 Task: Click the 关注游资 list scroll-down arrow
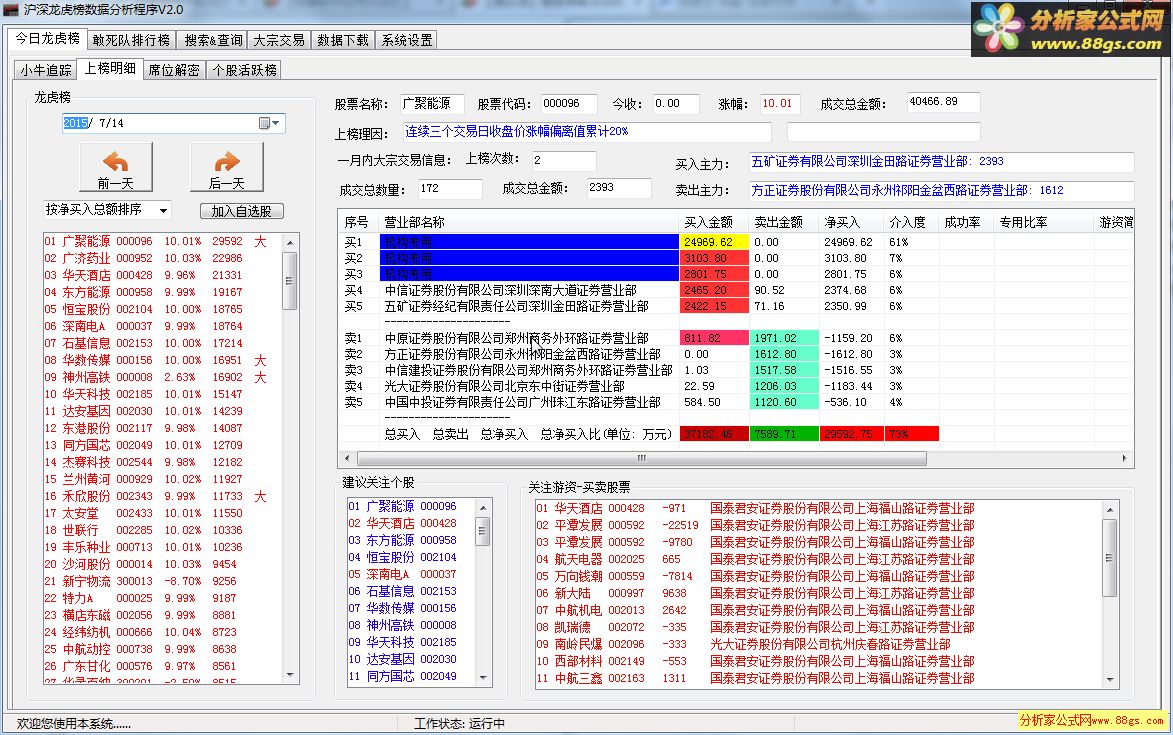pos(1109,680)
